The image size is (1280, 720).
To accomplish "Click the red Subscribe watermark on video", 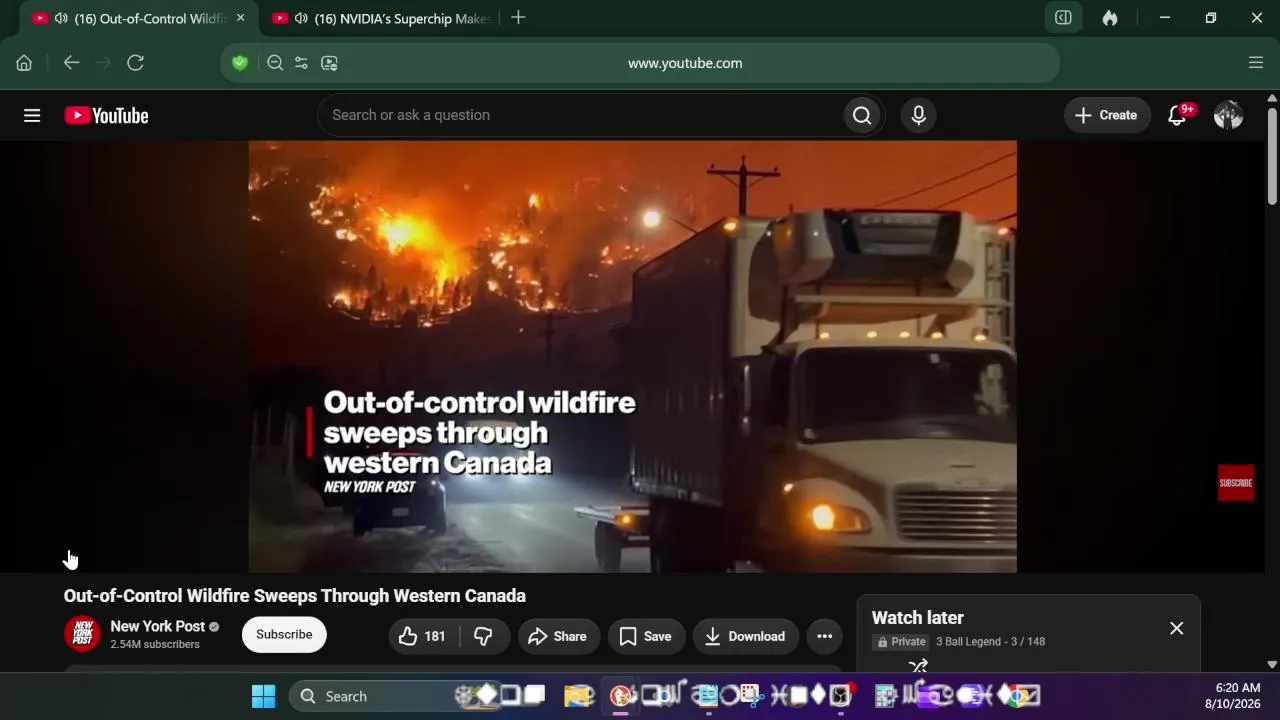I will pos(1236,483).
